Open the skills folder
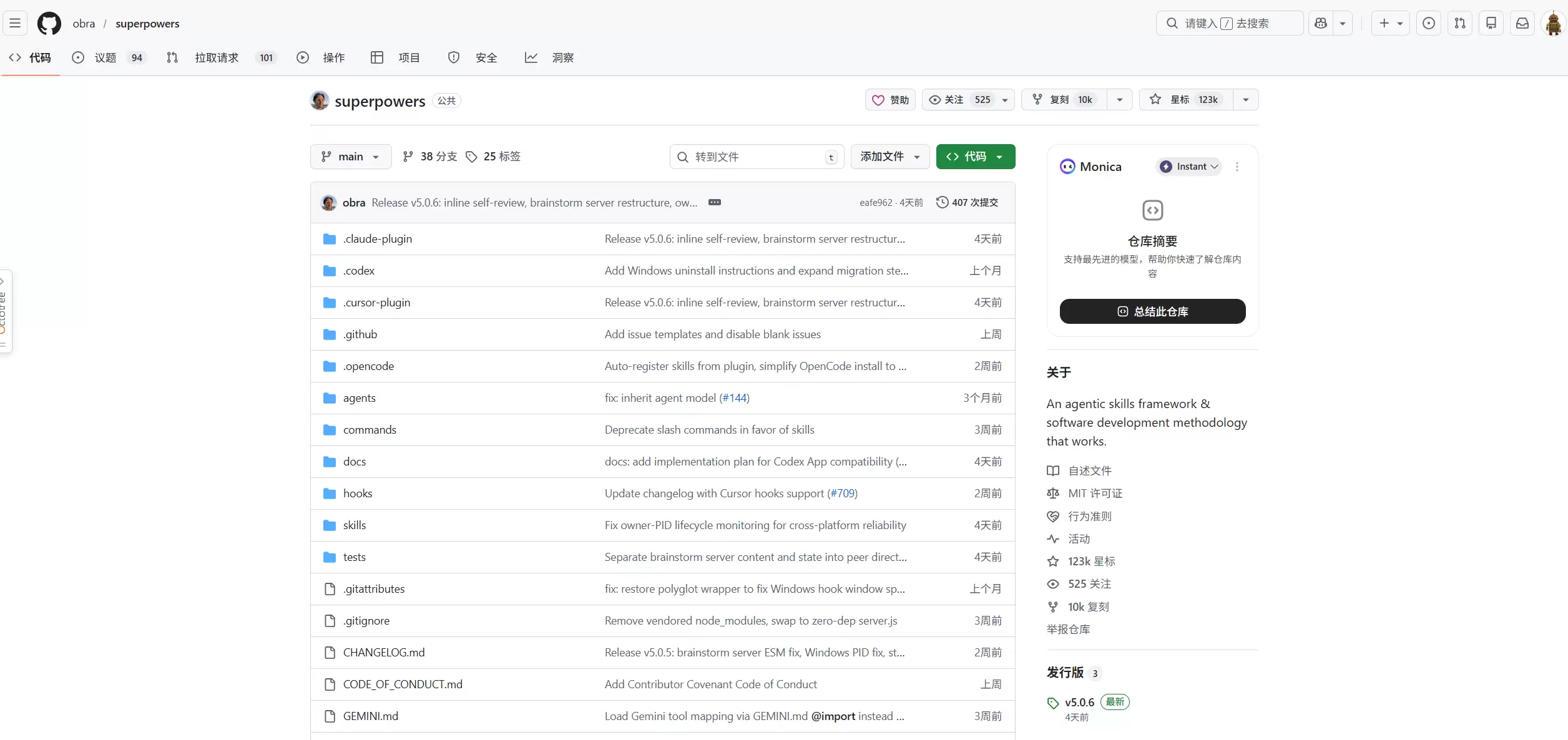 [x=355, y=525]
